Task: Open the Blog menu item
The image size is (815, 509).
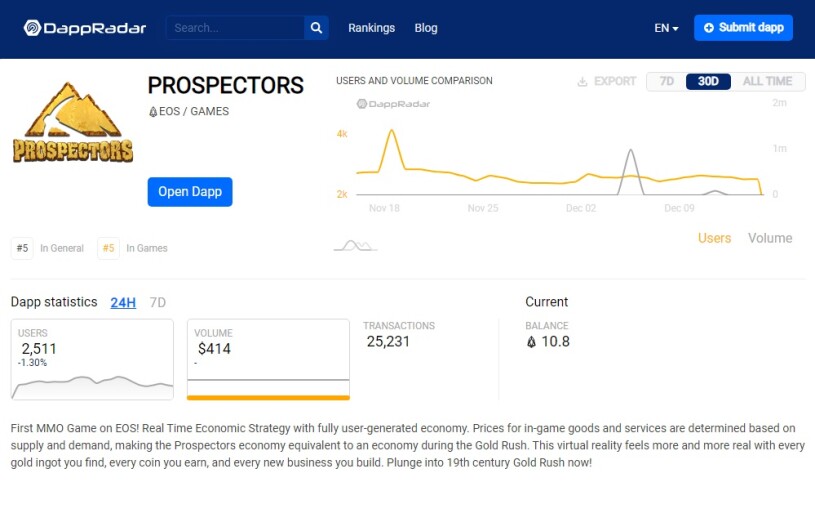Action: (426, 28)
